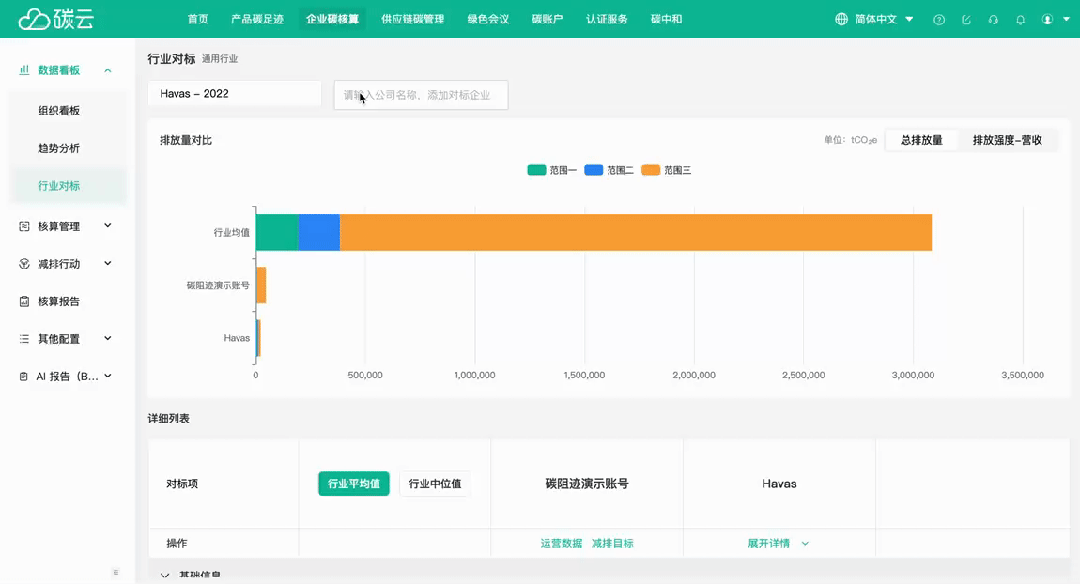
Task: Choose 行业中位值 as benchmark
Action: coord(435,484)
